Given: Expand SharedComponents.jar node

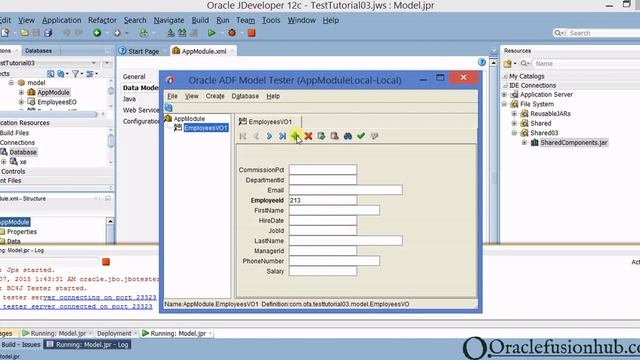Looking at the screenshot, I should click(524, 142).
